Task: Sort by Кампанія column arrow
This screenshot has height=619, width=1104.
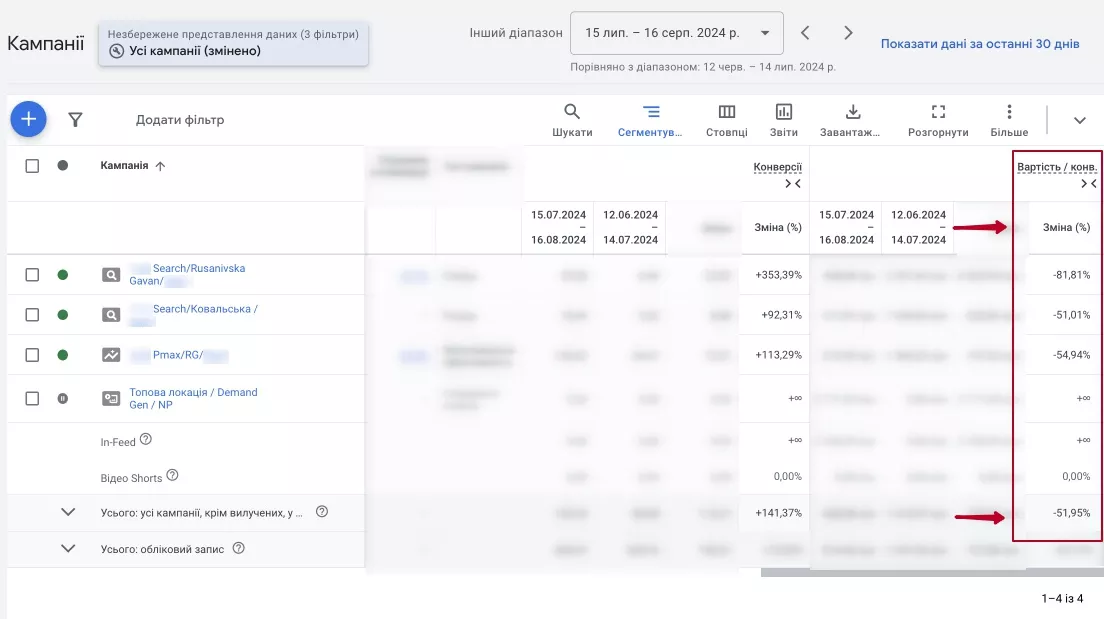Action: (161, 166)
